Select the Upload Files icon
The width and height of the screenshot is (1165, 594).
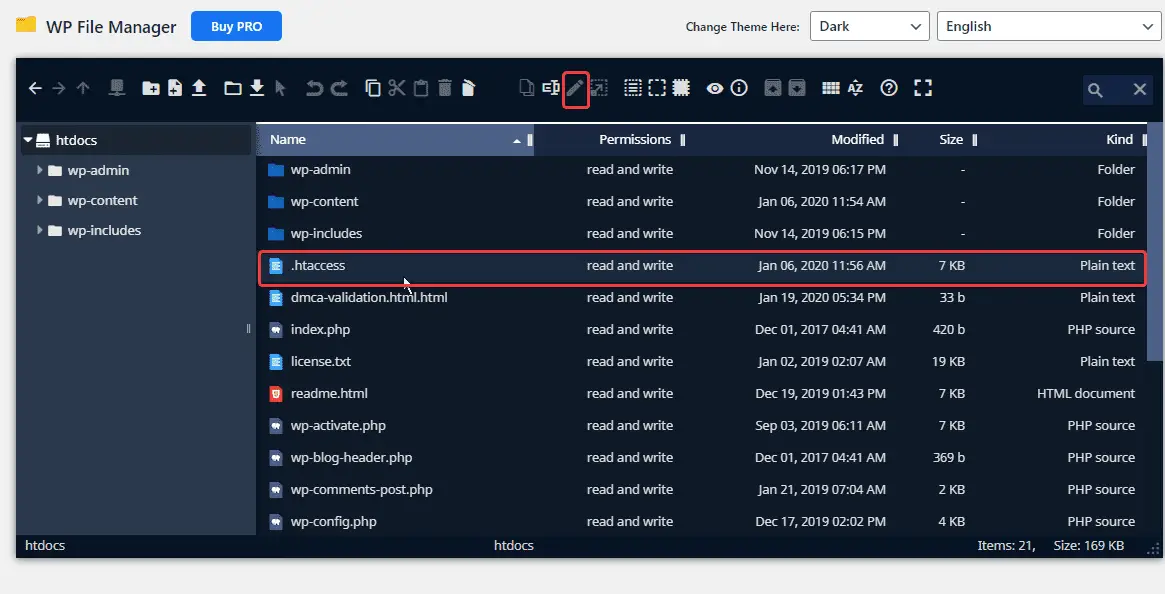[x=199, y=88]
